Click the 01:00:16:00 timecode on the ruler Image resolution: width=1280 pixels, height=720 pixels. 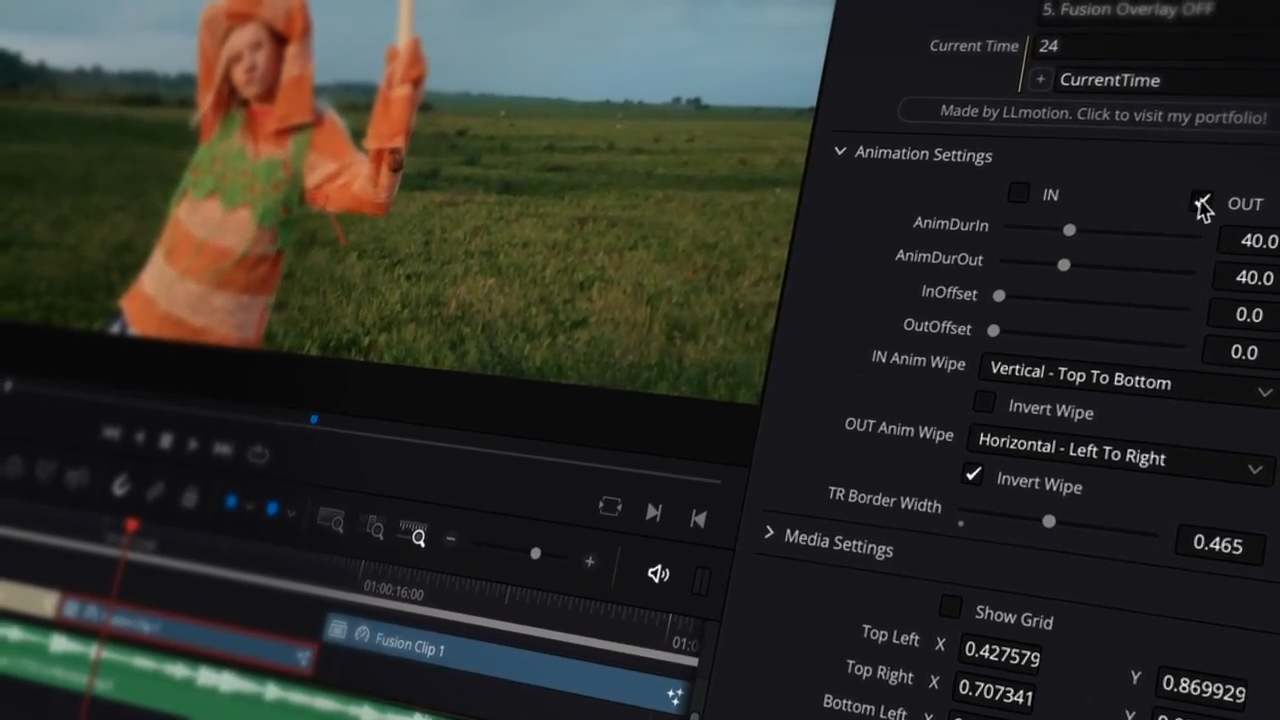[393, 590]
